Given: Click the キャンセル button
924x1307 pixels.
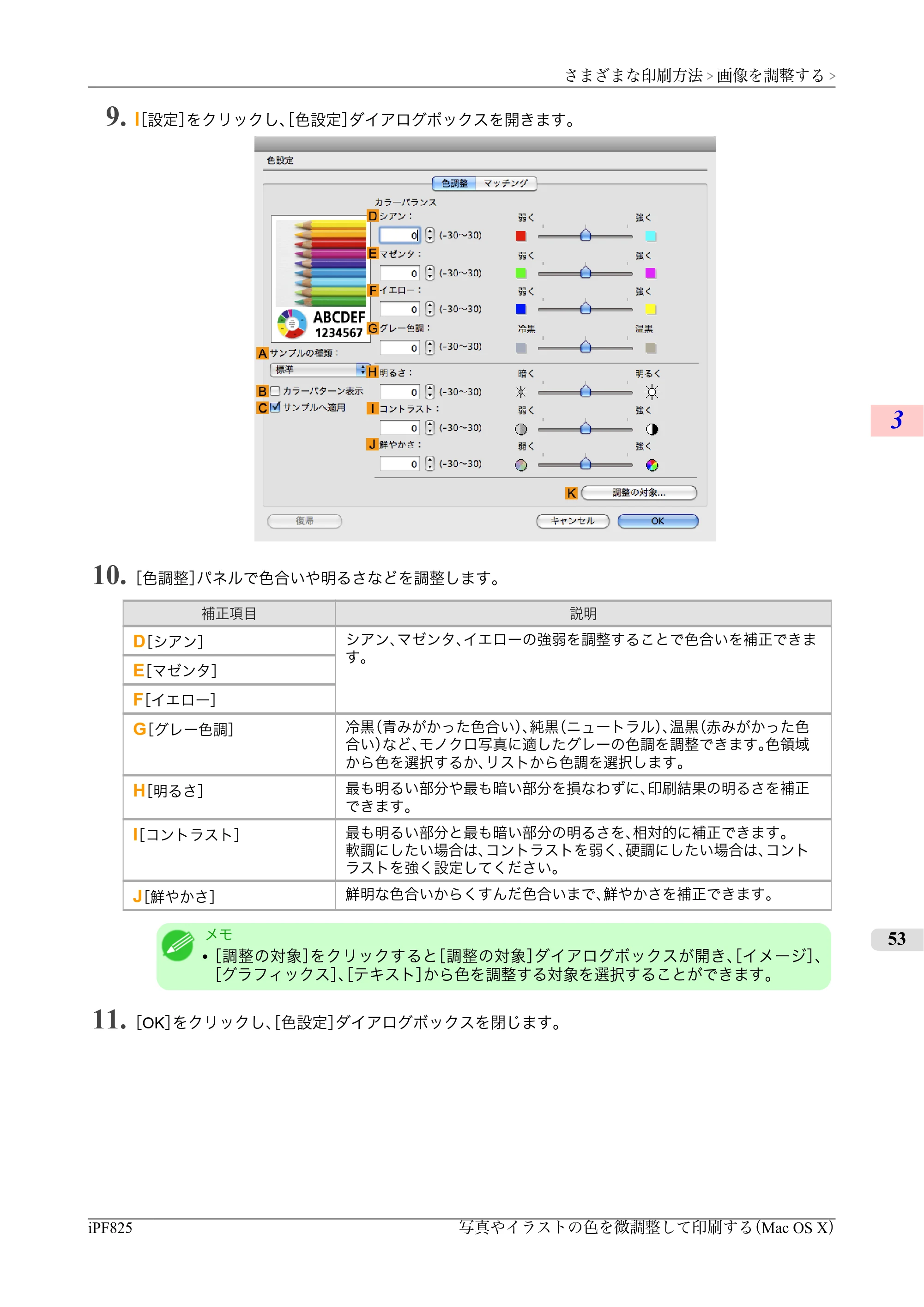Looking at the screenshot, I should (573, 521).
